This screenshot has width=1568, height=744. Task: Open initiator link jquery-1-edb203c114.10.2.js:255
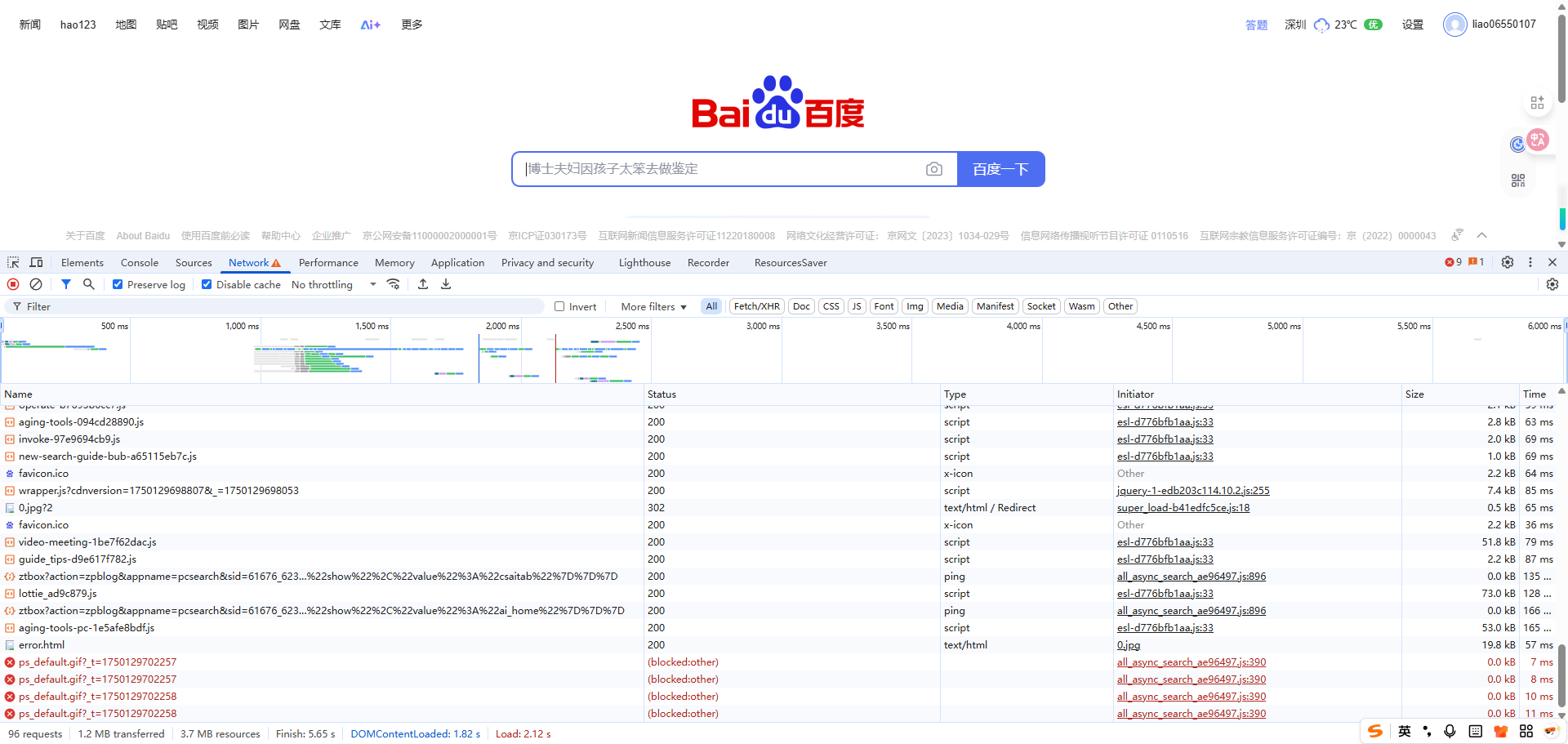[1193, 490]
